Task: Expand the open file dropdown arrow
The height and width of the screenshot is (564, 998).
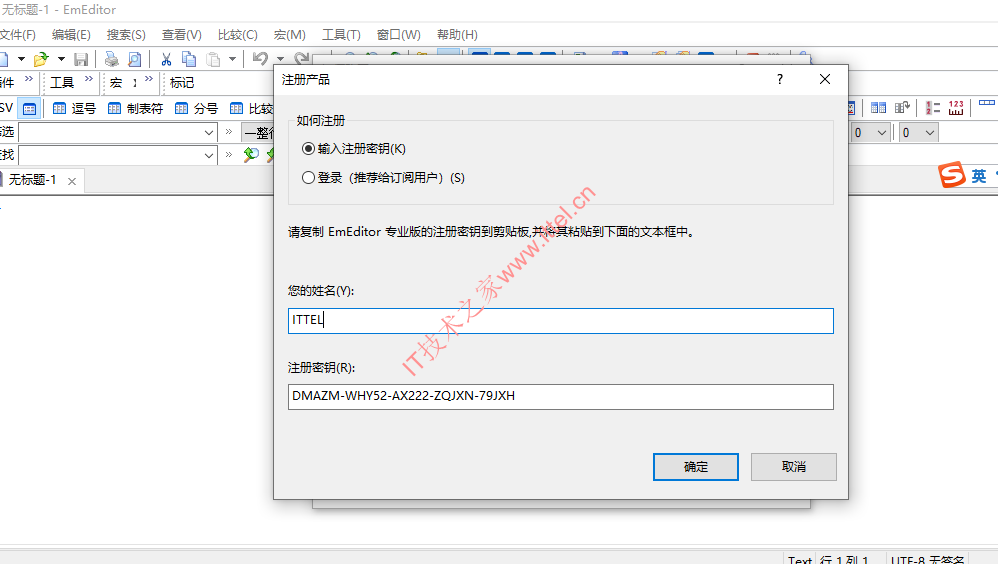Action: pyautogui.click(x=61, y=59)
